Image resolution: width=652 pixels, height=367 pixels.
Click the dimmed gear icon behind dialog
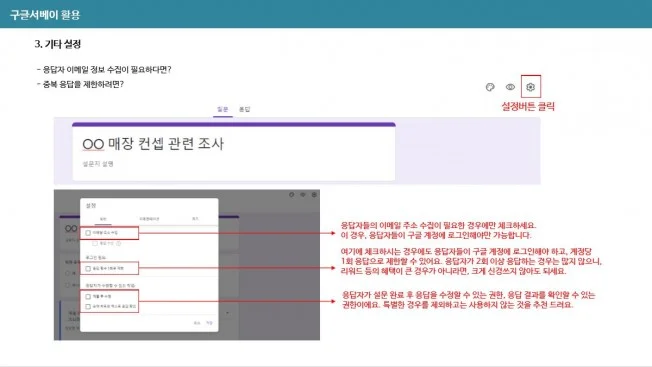[x=314, y=195]
